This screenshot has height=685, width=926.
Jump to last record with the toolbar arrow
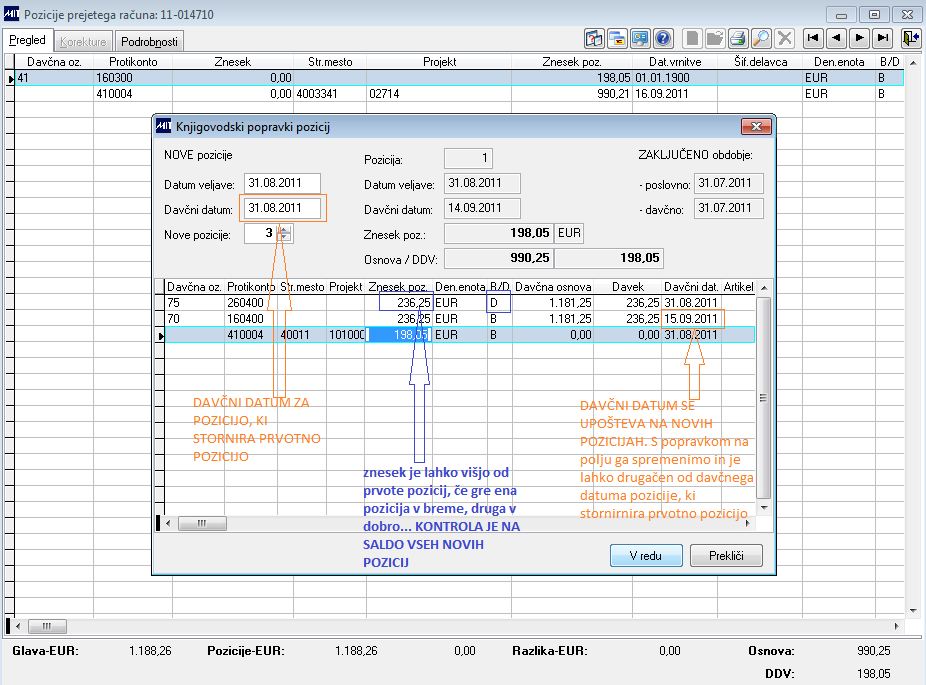tap(883, 39)
